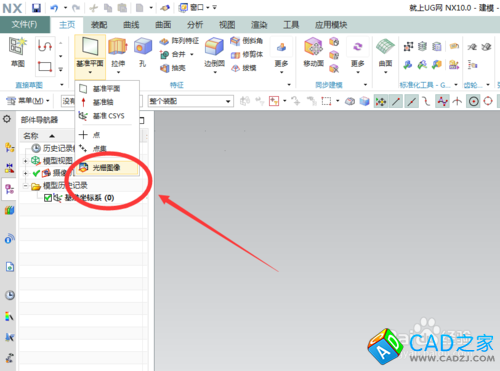
Task: Click the 拔模 draft tool
Action: [244, 68]
